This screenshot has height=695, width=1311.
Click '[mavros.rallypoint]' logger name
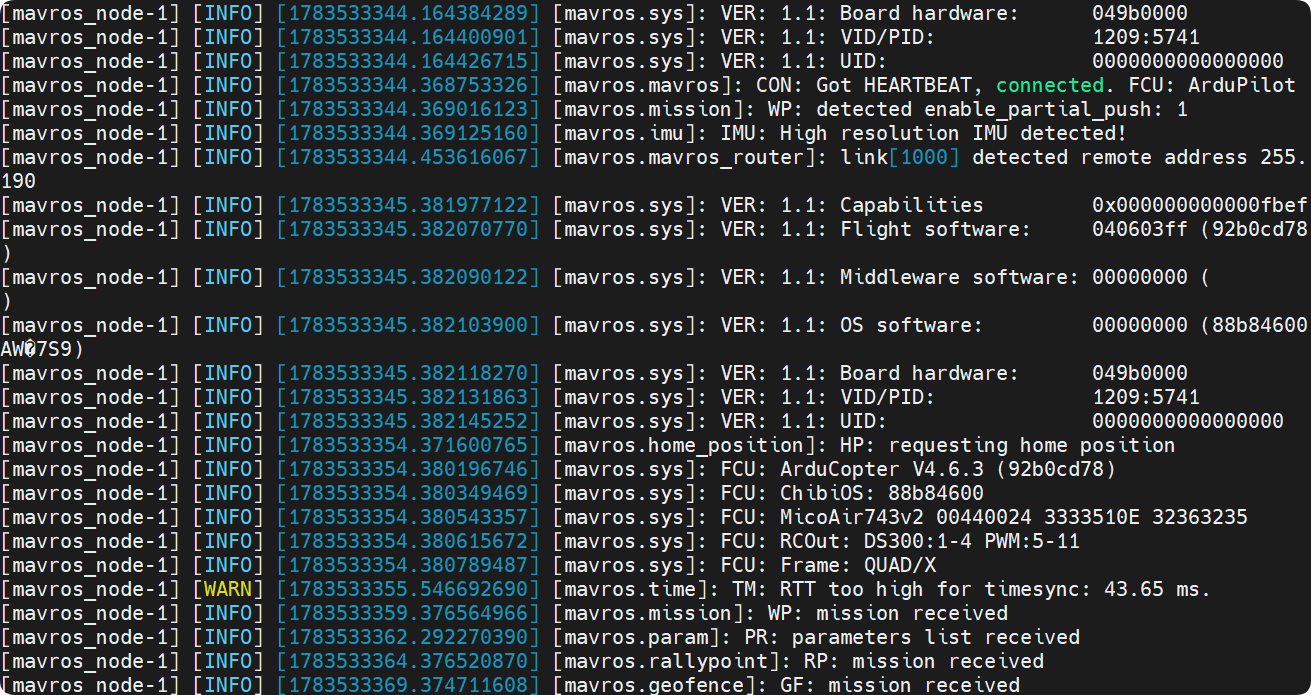(672, 661)
